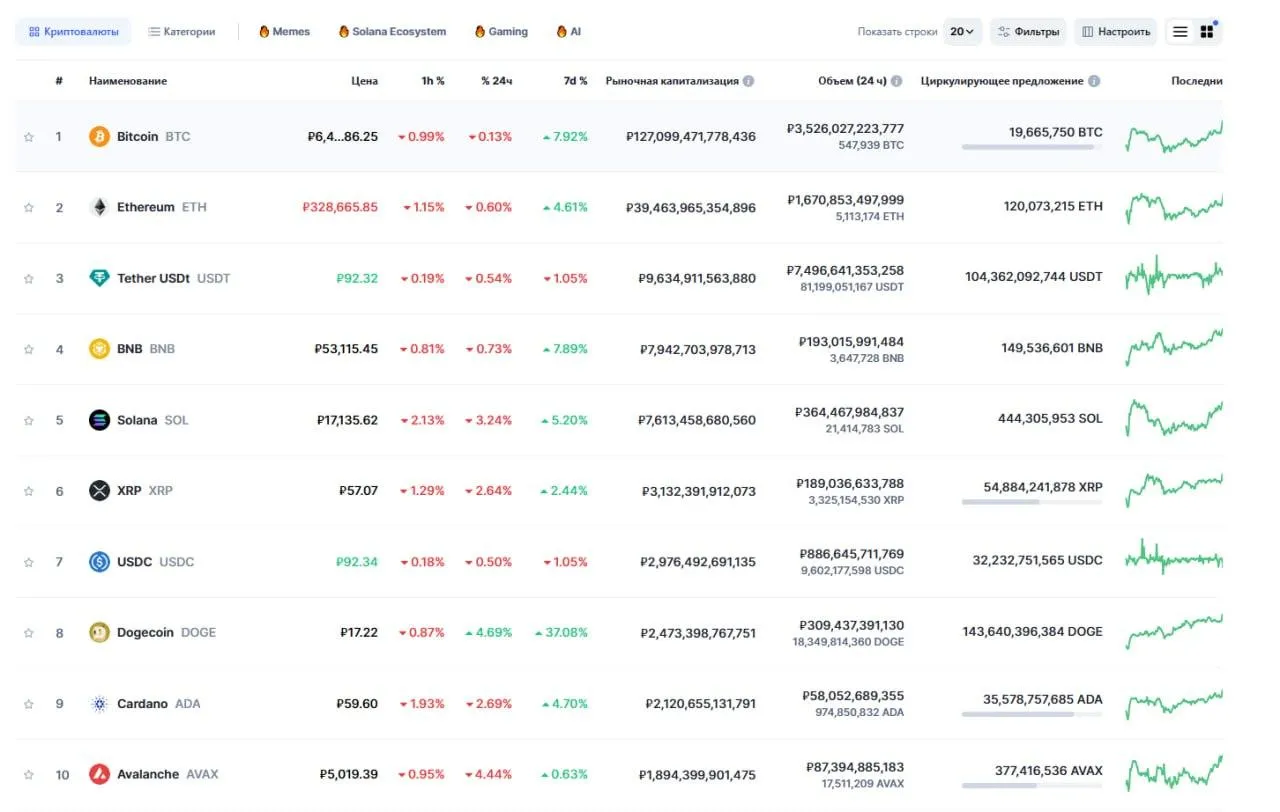1280x812 pixels.
Task: Click Bitcoin 24h volume ₽3,526,027,223,777
Action: (x=845, y=129)
